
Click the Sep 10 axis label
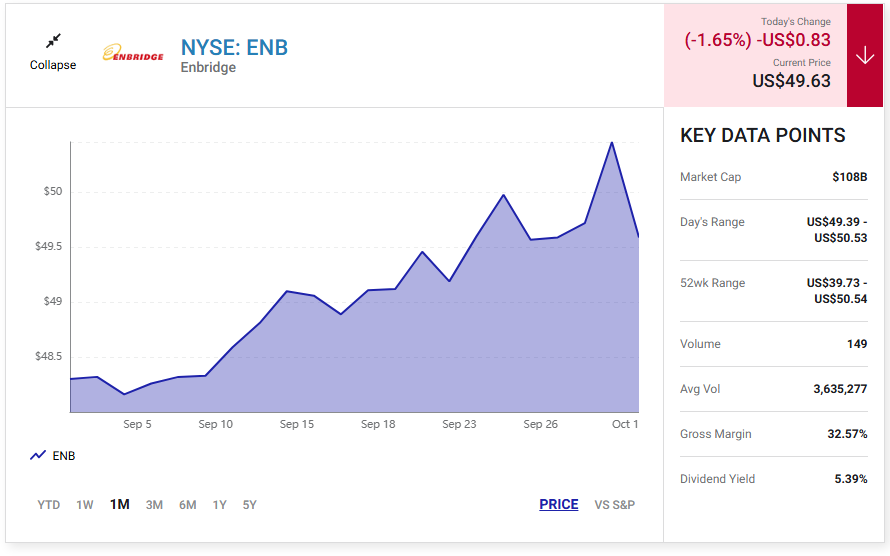coord(216,424)
